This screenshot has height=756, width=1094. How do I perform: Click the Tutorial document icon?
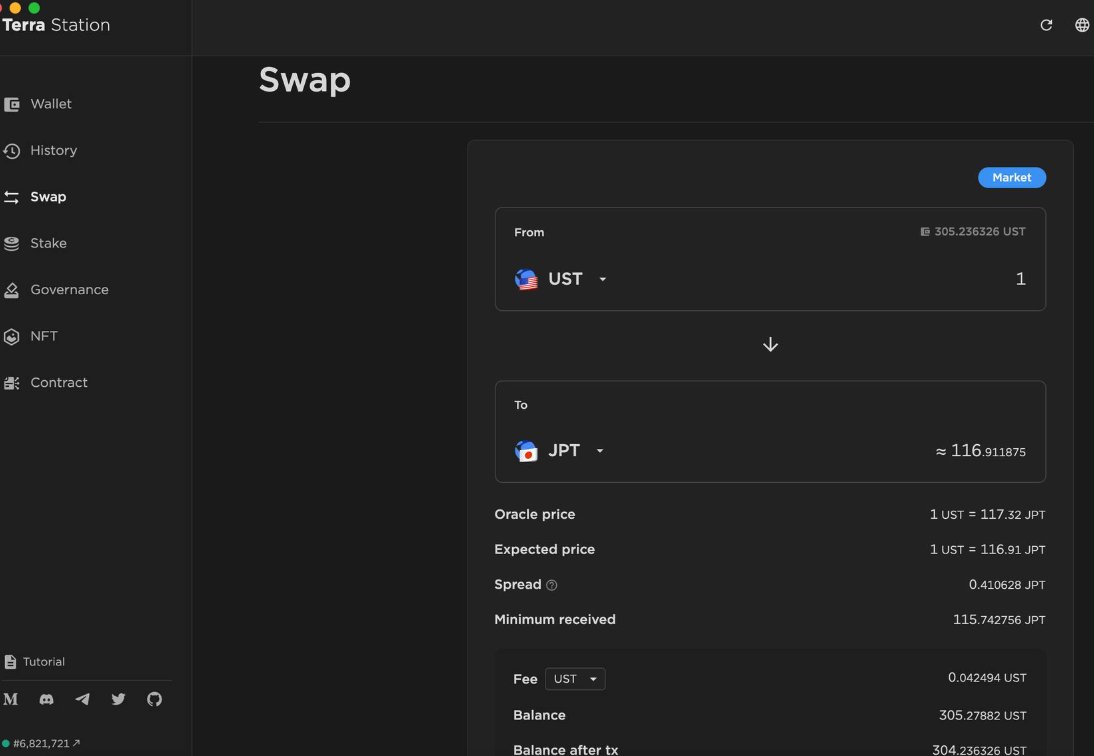pos(10,662)
